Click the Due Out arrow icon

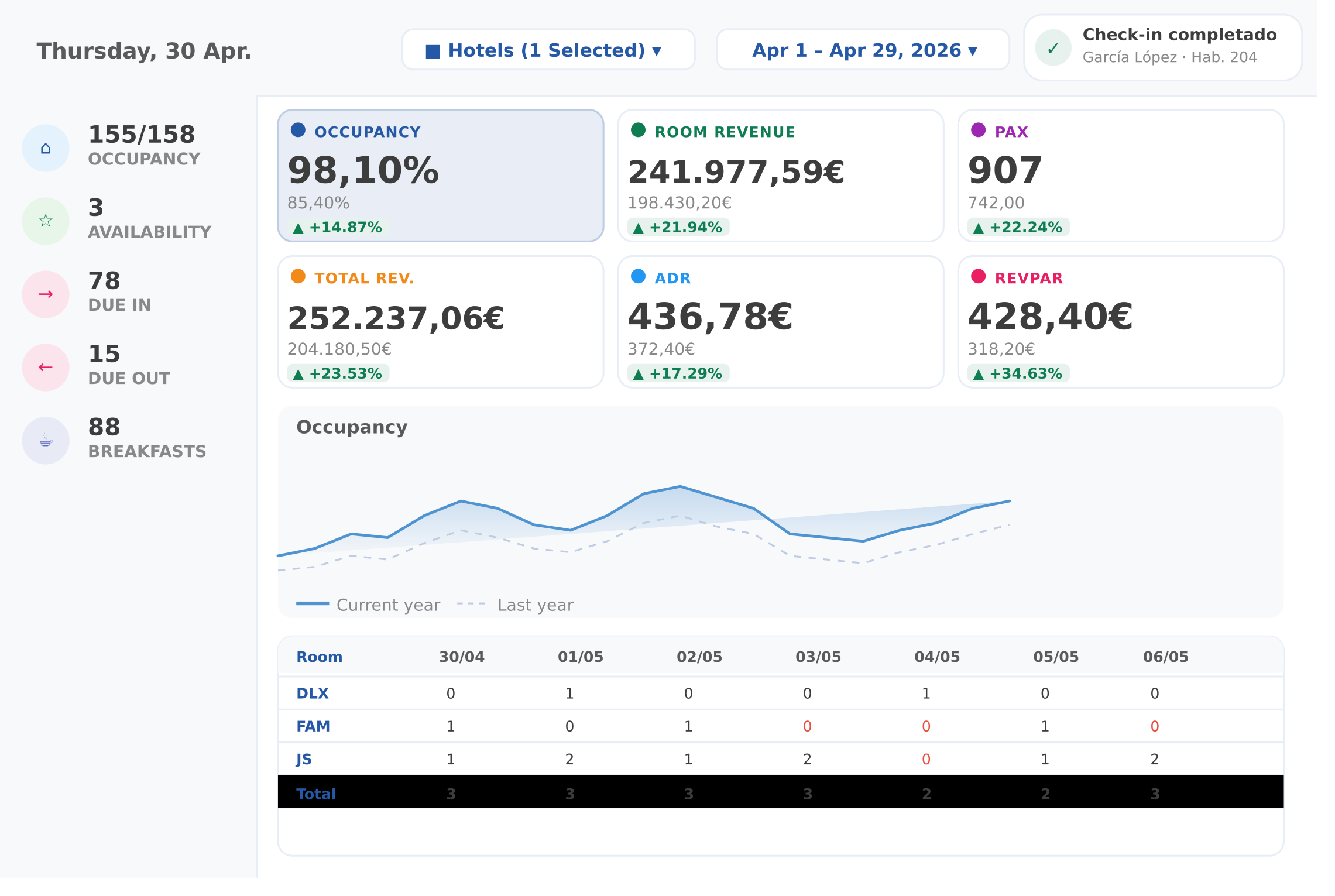pyautogui.click(x=46, y=368)
